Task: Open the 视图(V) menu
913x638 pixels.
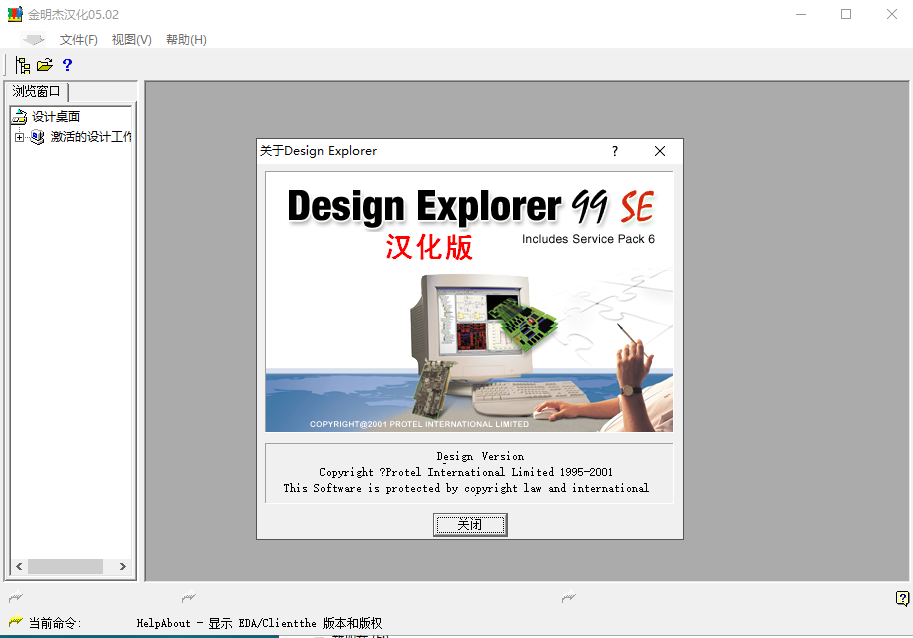Action: [x=131, y=40]
